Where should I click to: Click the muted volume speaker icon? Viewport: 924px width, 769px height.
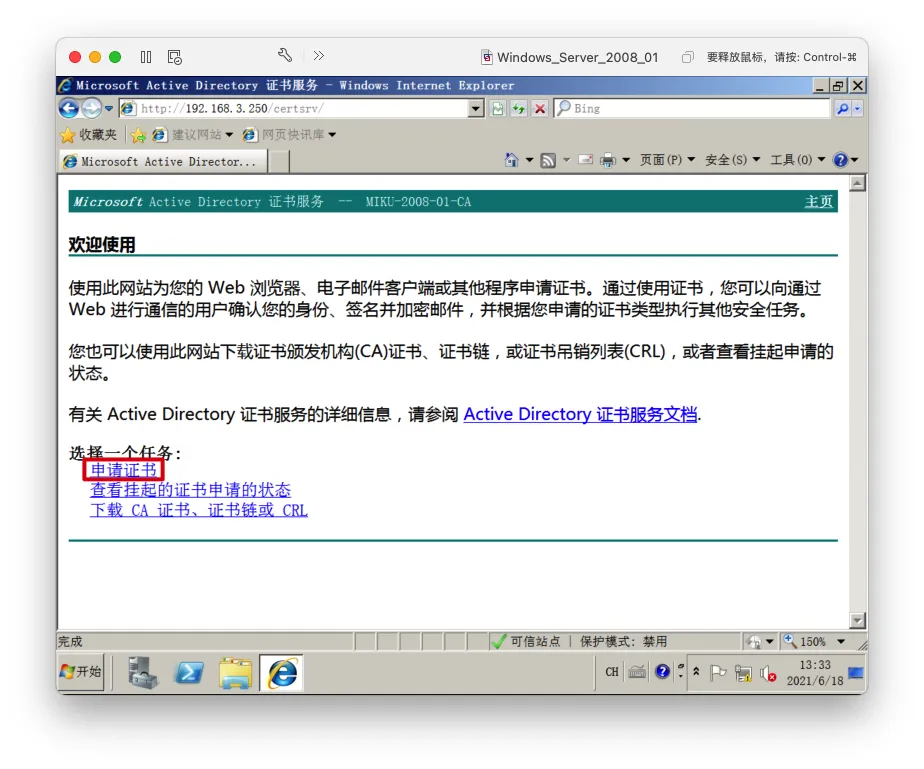coord(768,673)
